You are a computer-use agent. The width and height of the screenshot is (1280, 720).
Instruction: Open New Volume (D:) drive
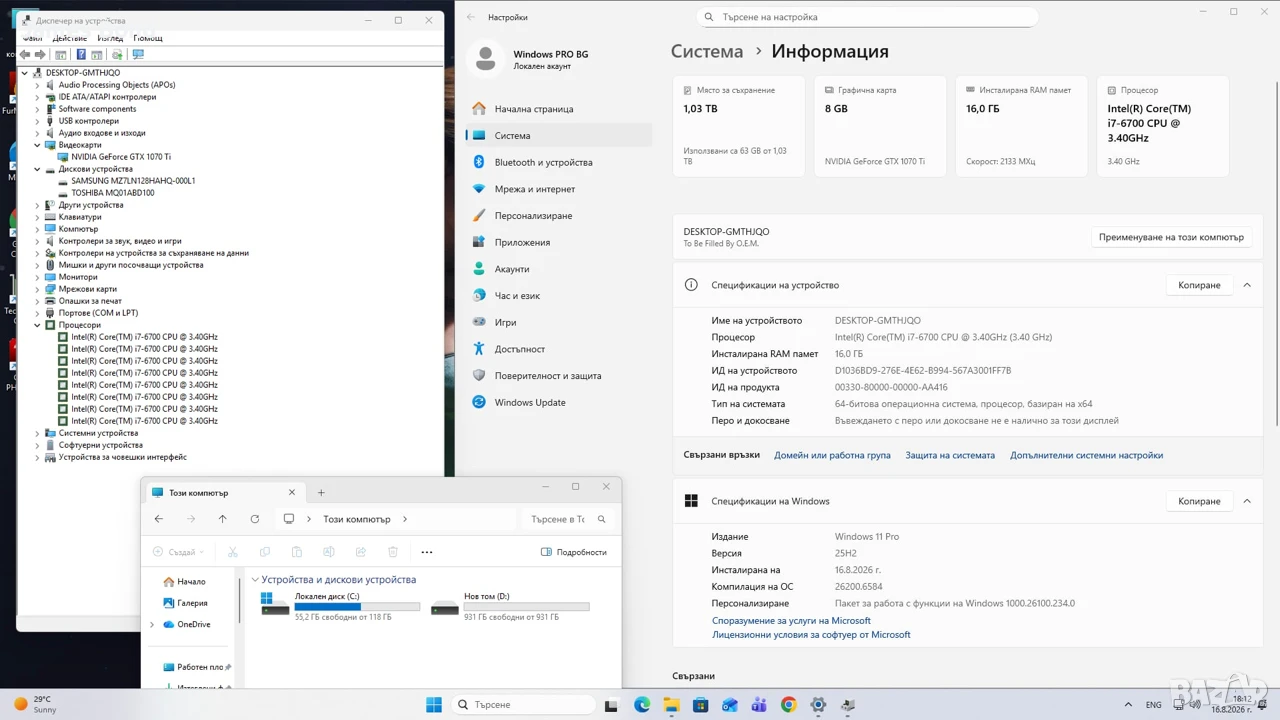tap(510, 606)
